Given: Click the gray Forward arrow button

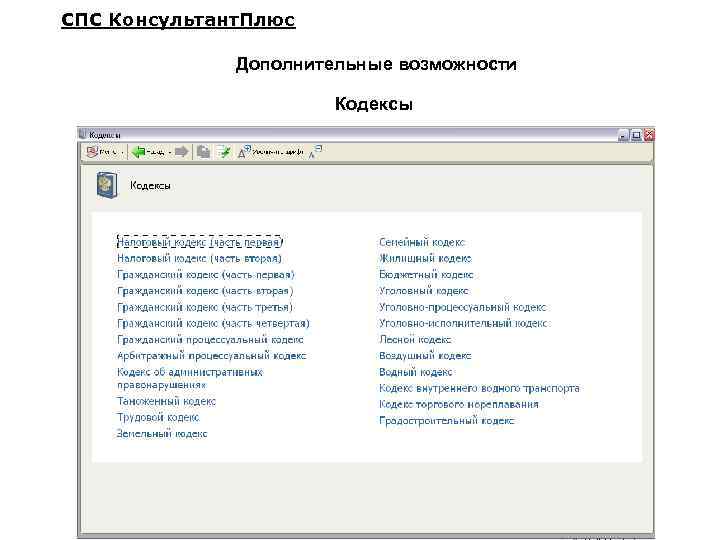Looking at the screenshot, I should 181,152.
